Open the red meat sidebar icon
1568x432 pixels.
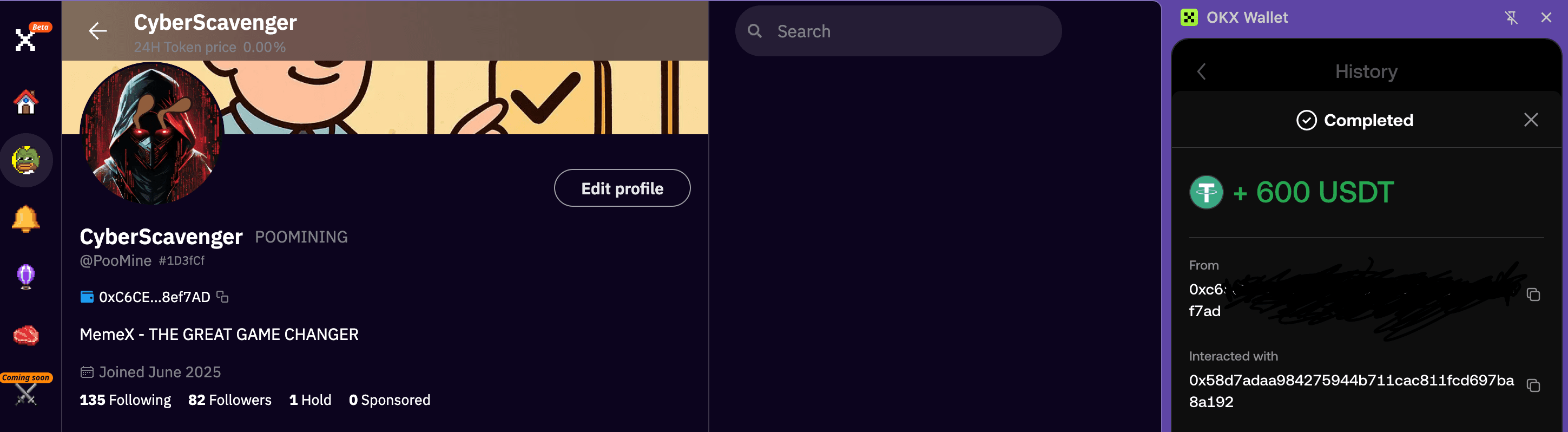coord(25,335)
